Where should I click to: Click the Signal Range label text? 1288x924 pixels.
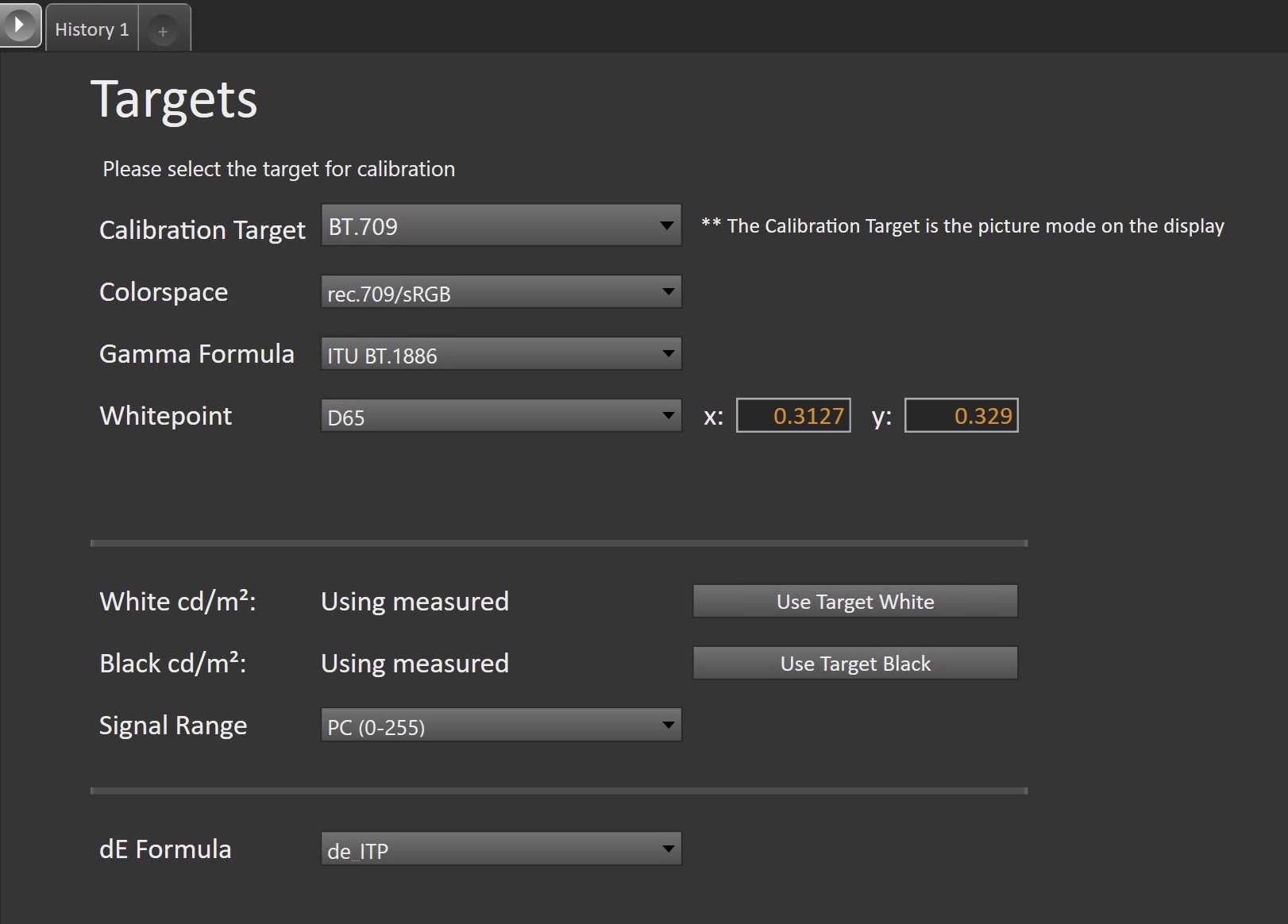click(x=173, y=726)
